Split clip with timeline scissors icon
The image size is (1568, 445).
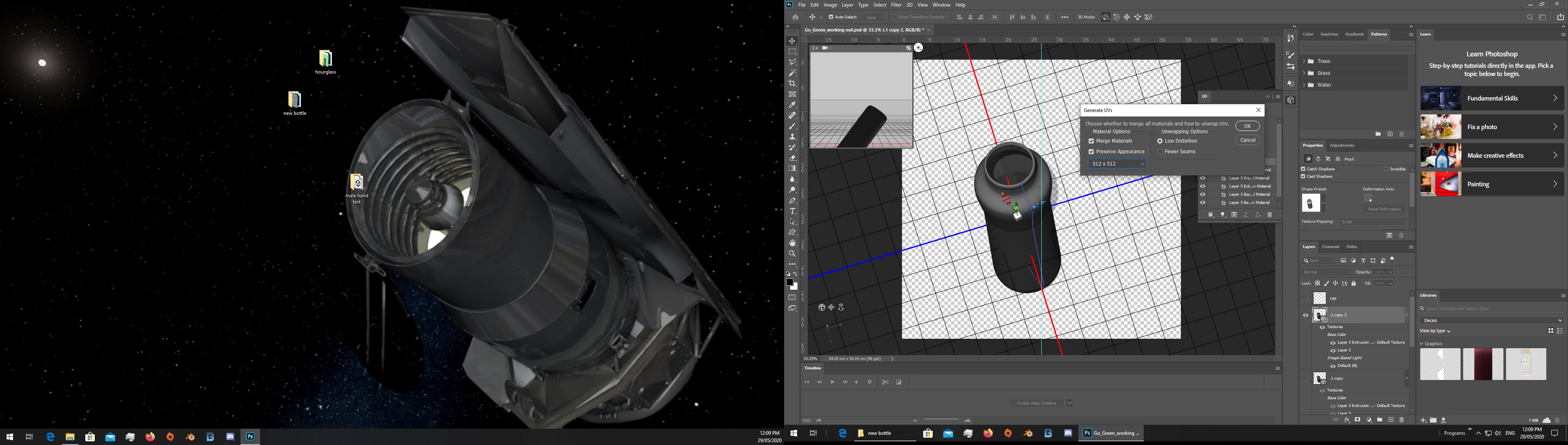tap(885, 382)
